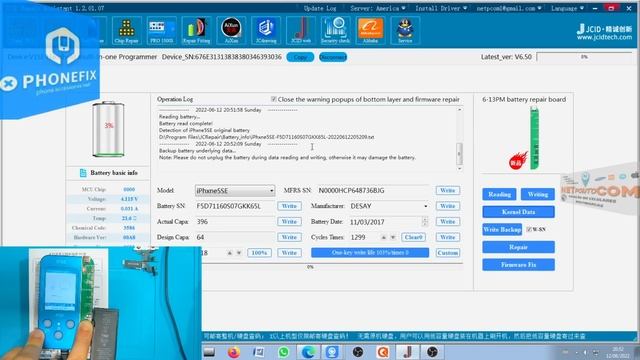Image resolution: width=640 pixels, height=360 pixels.
Task: Open Update Log menu item
Action: (x=320, y=8)
